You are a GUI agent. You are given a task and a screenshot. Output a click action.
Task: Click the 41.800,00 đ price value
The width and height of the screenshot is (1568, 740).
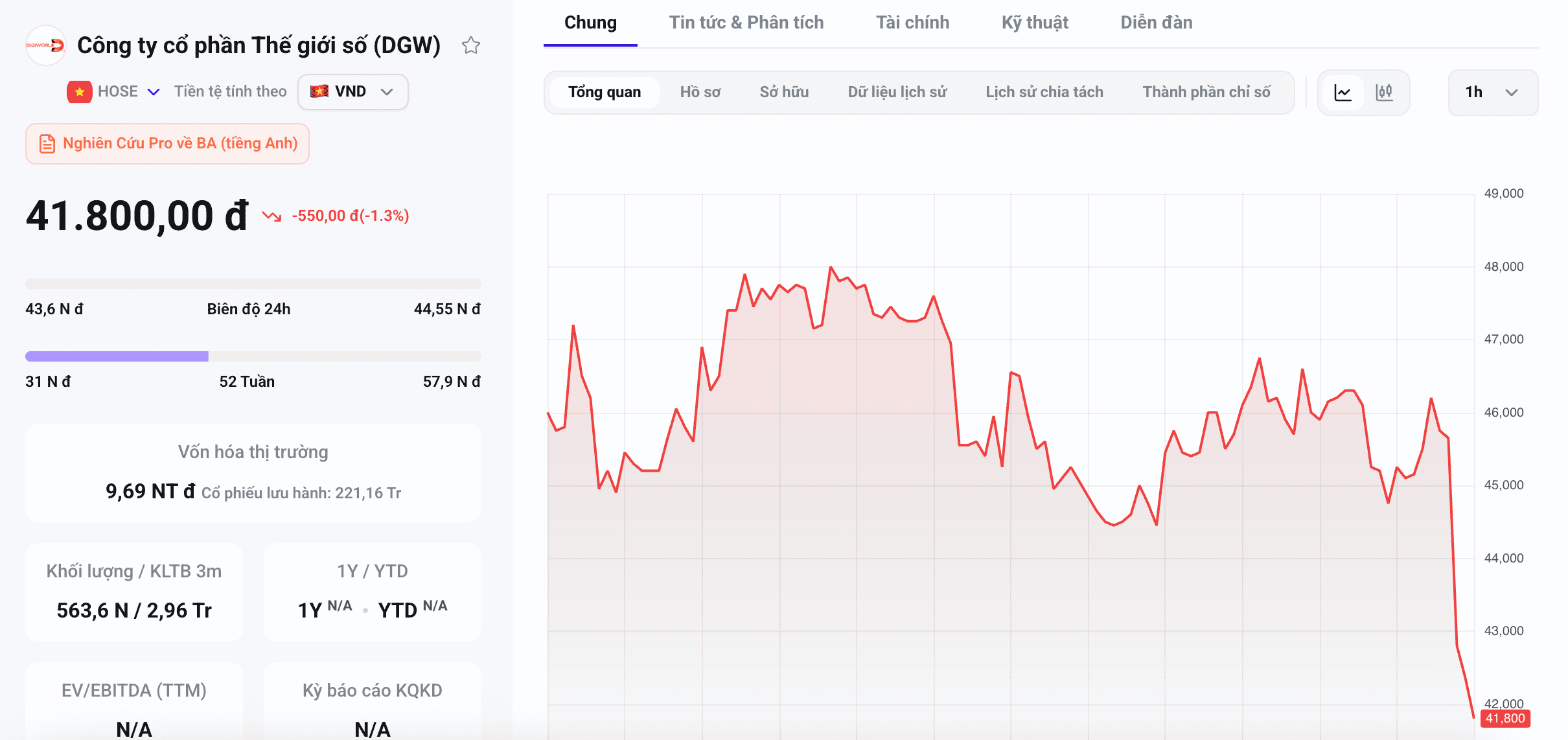click(137, 216)
